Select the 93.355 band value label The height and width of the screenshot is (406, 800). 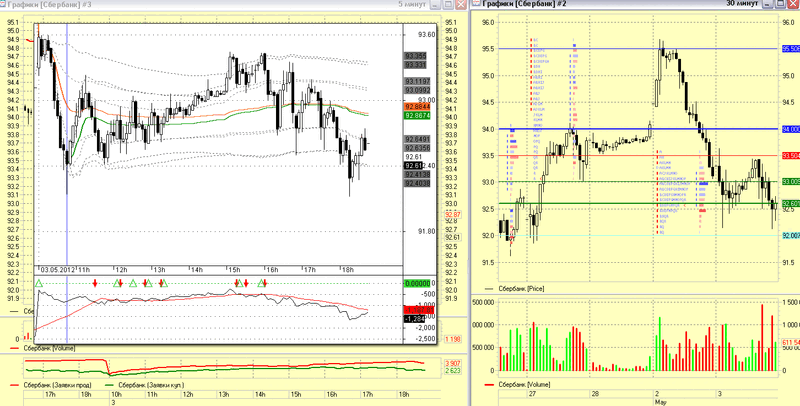(x=415, y=56)
